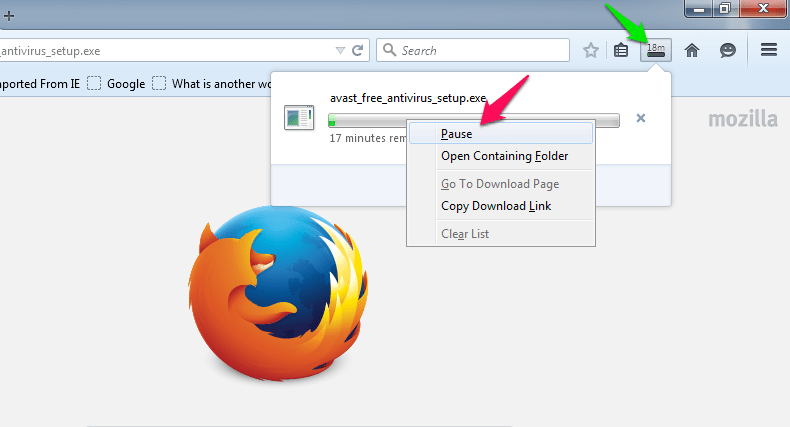Open a new tab with plus button

click(x=9, y=16)
